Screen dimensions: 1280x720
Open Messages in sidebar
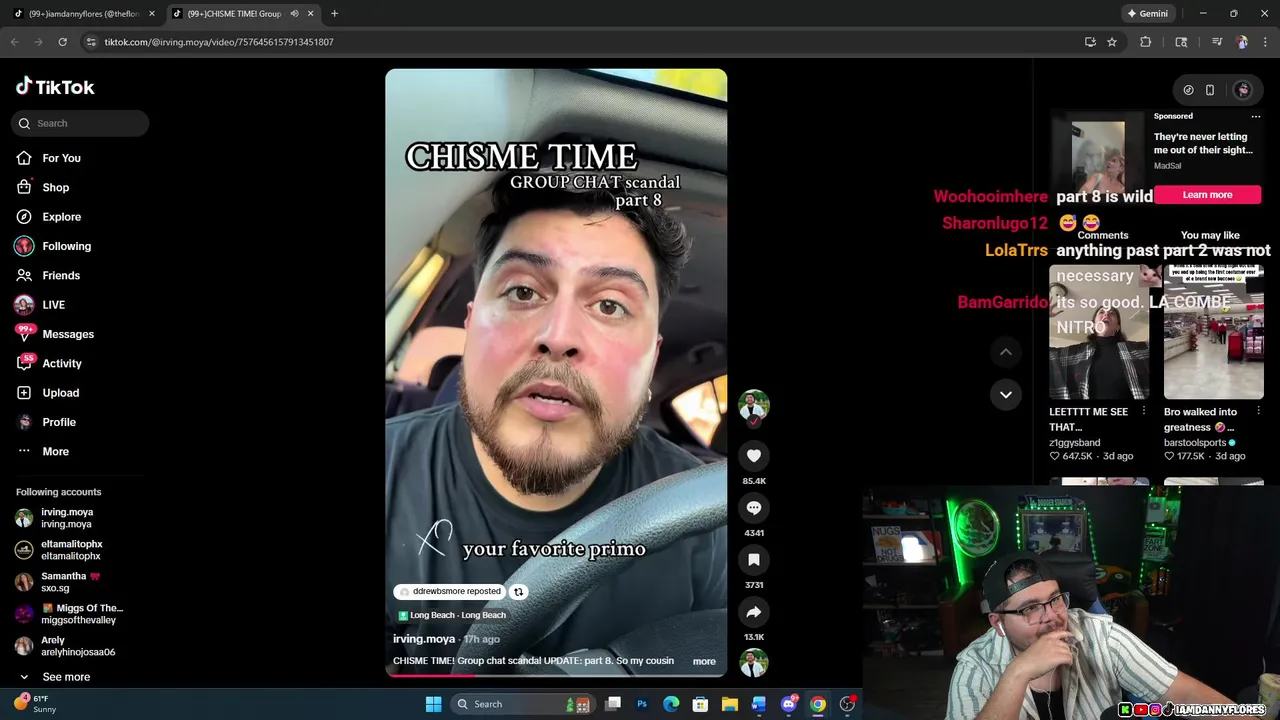(x=67, y=334)
